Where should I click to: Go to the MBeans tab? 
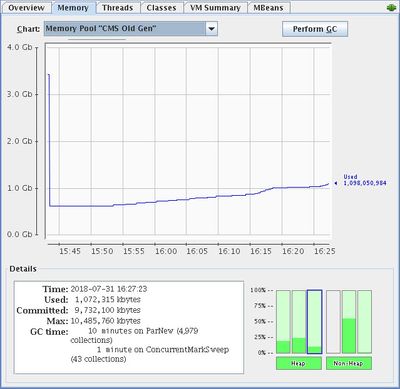click(269, 8)
